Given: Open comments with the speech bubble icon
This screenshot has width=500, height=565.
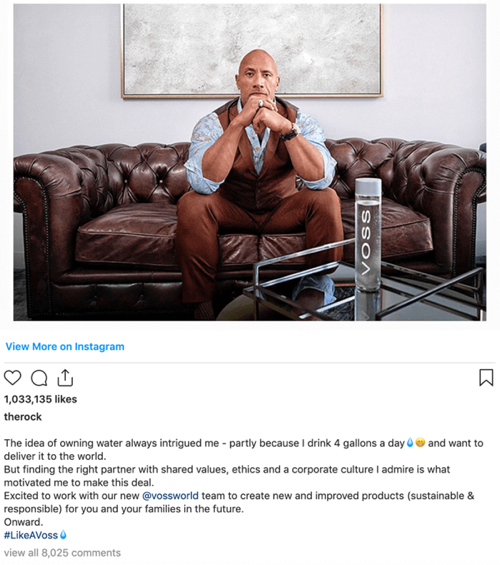Looking at the screenshot, I should (39, 378).
